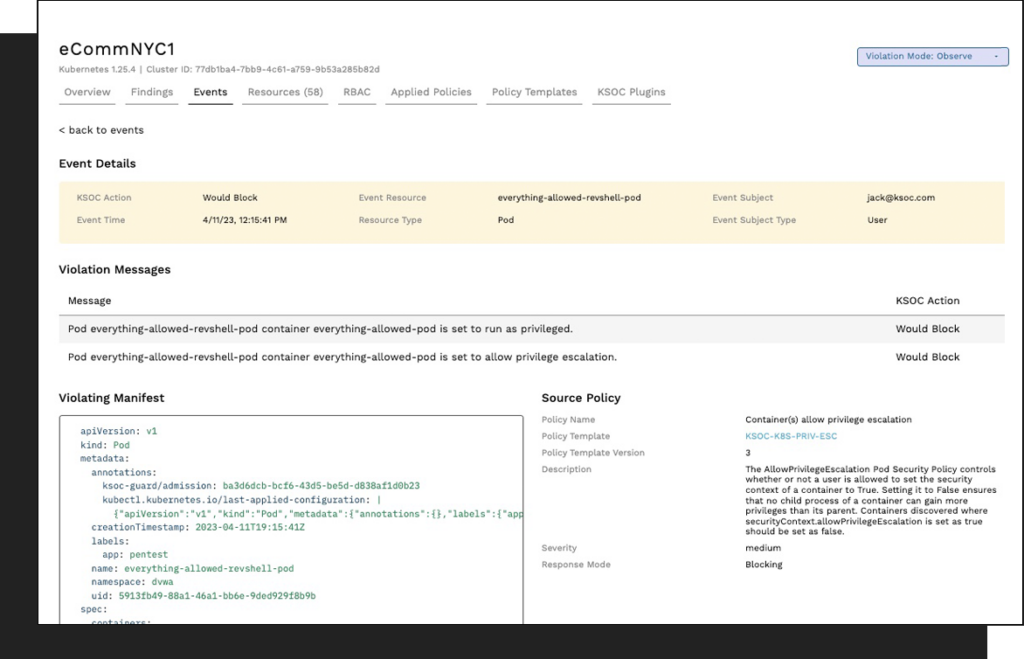
Task: Select the allow privilege escalation violation row
Action: pyautogui.click(x=532, y=357)
